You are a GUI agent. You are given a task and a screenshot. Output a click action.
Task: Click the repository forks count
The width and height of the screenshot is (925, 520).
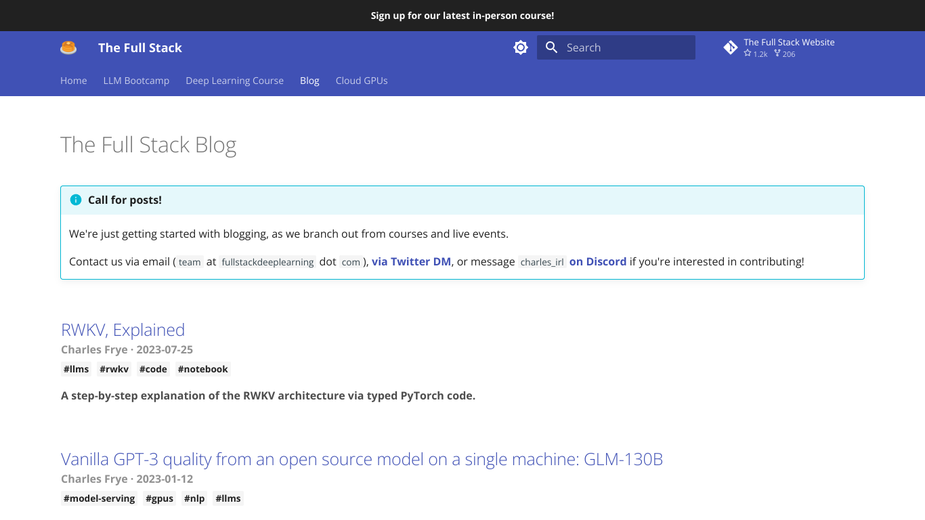(x=785, y=54)
